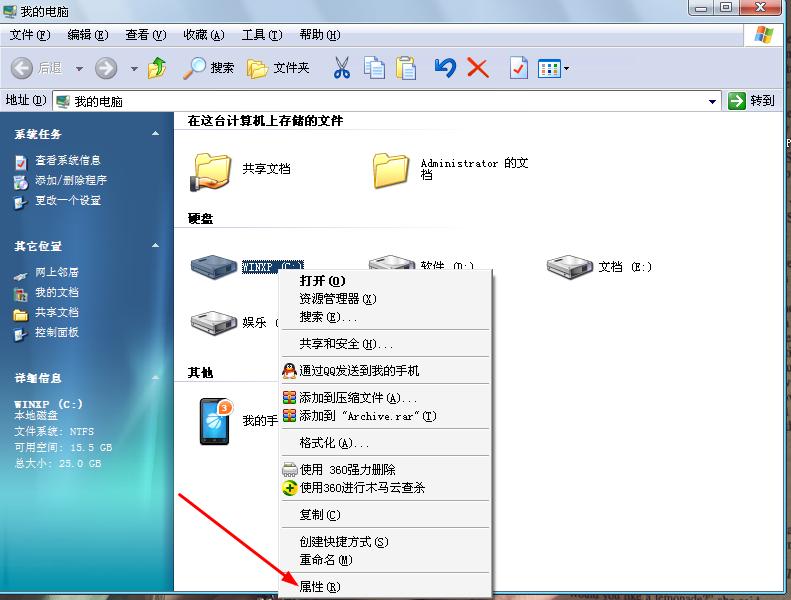Screen dimensions: 791x600
Task: Click the Paste clipboard icon in toolbar
Action: click(x=405, y=68)
